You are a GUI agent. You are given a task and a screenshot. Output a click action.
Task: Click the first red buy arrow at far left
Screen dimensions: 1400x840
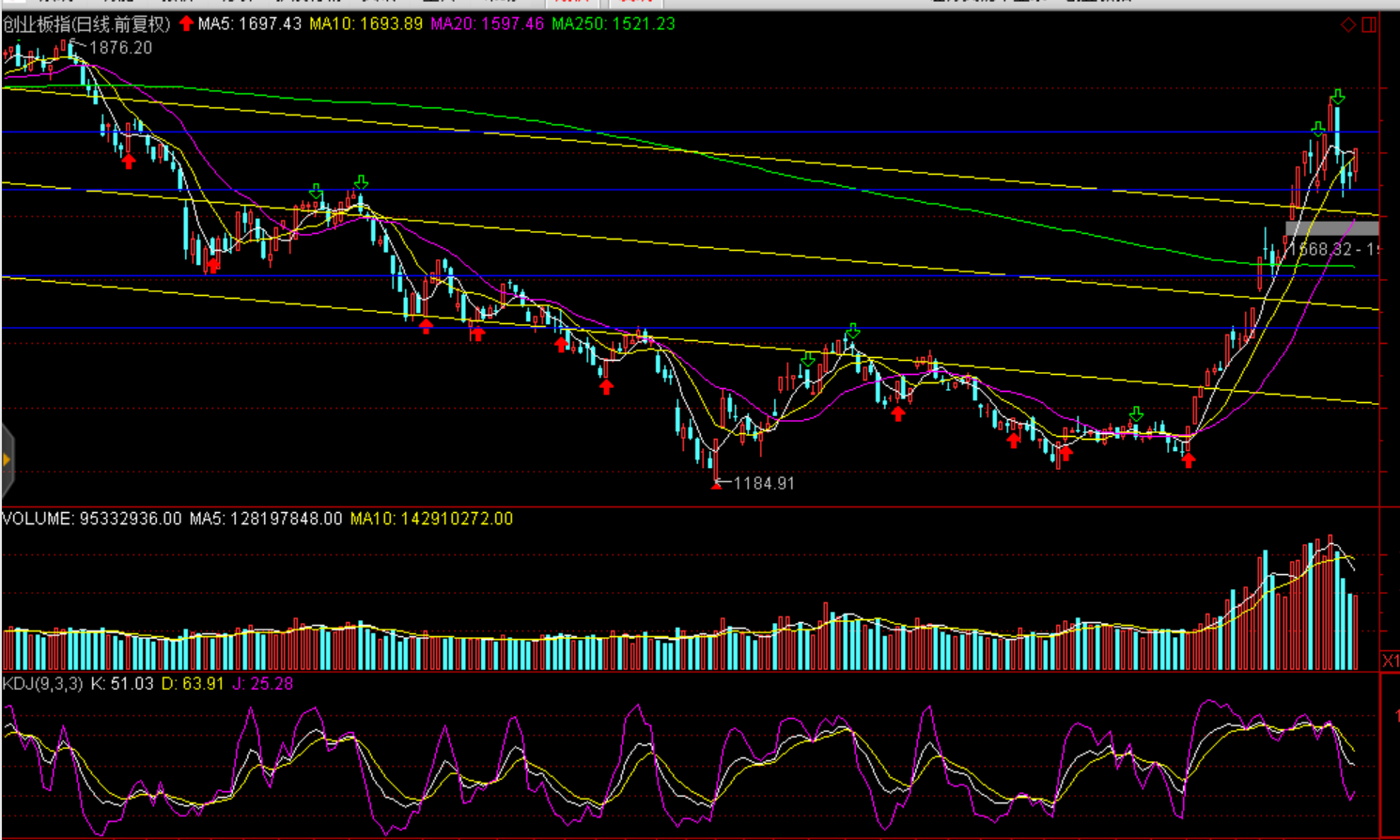129,162
